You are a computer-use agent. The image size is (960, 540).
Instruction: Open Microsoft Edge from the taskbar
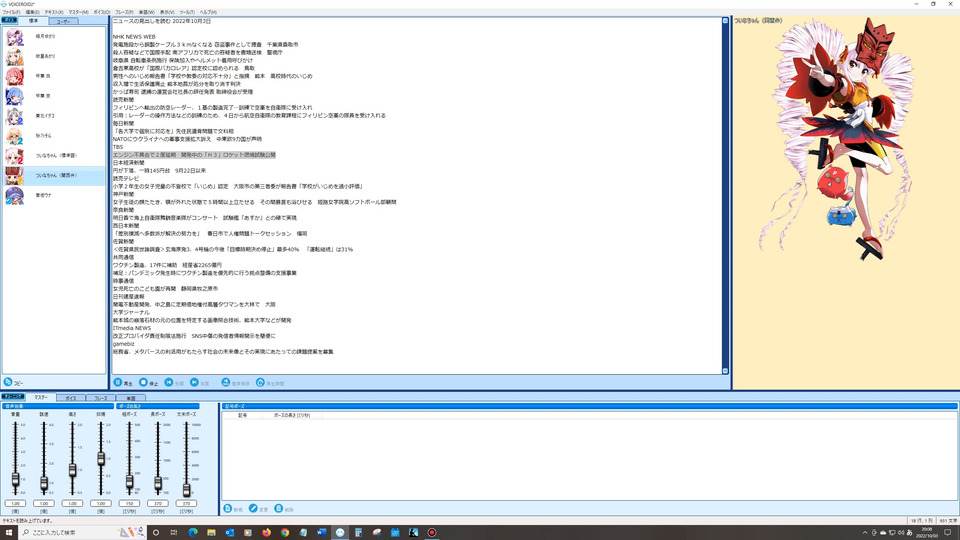coord(193,532)
